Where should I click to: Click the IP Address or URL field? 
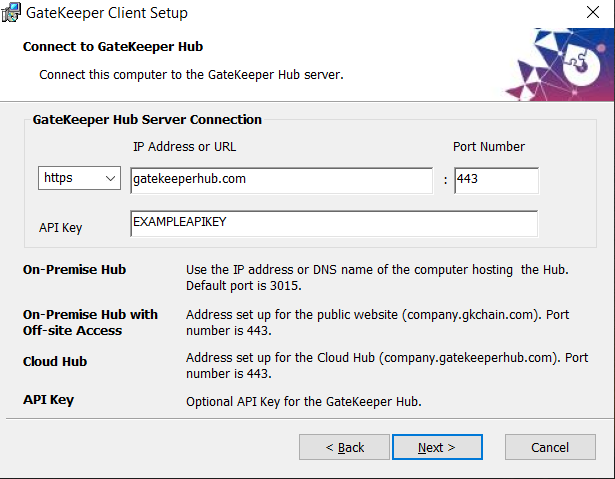tap(281, 180)
